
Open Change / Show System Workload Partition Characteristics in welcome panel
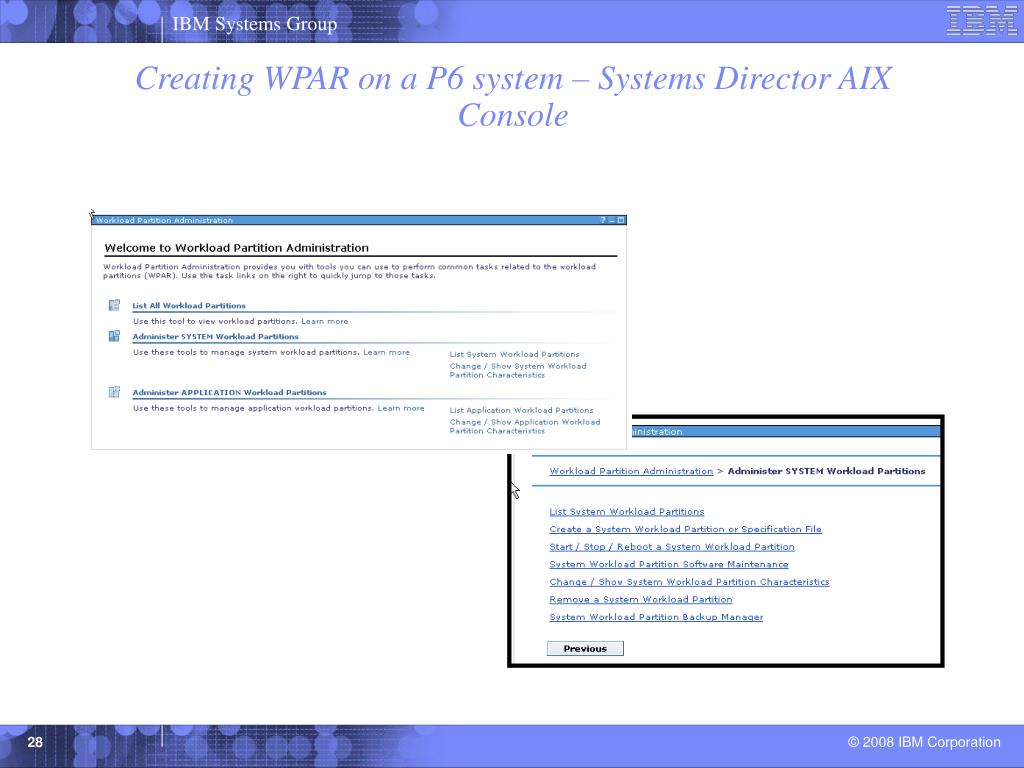[517, 370]
